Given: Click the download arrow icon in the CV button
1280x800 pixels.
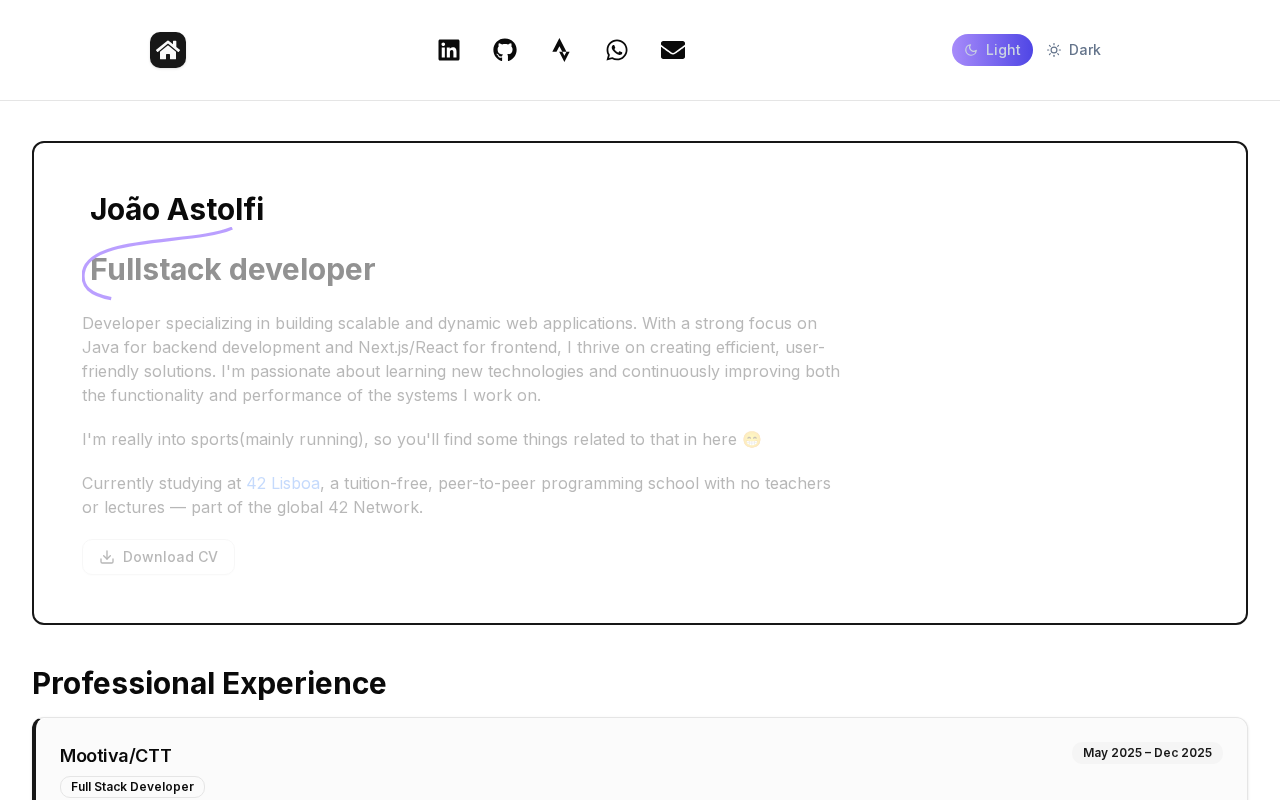Looking at the screenshot, I should (107, 557).
